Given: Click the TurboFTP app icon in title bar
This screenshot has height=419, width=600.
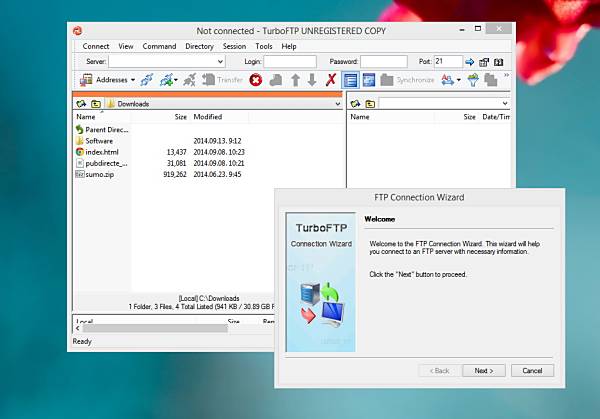Looking at the screenshot, I should tap(78, 31).
